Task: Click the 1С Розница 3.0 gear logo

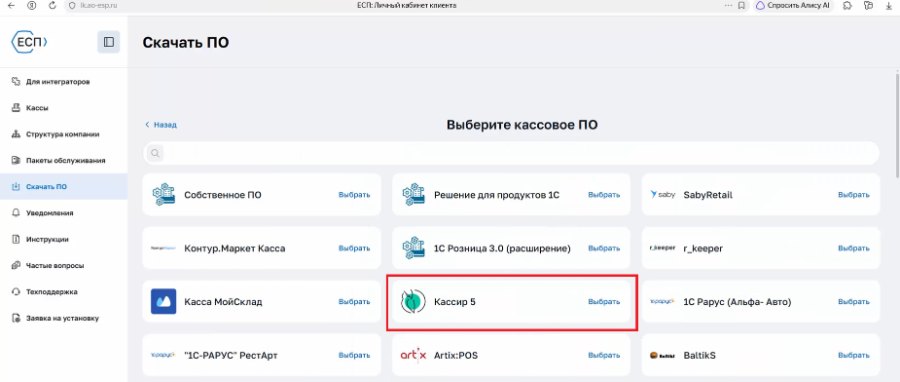Action: point(413,248)
